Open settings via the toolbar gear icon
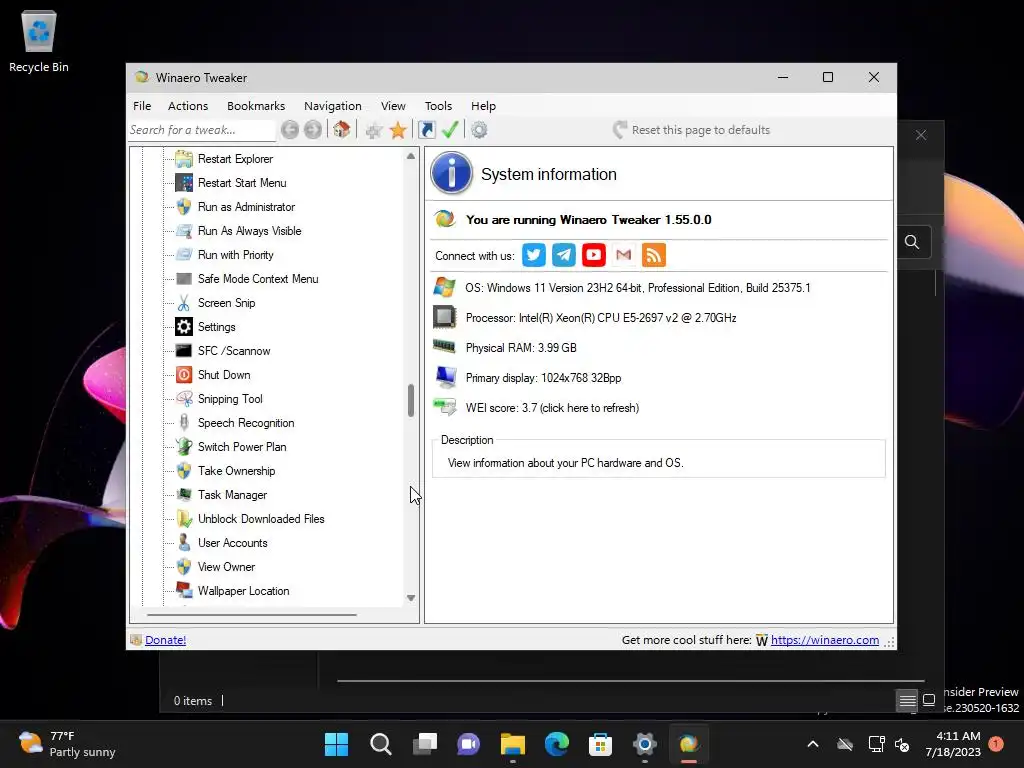 [479, 130]
